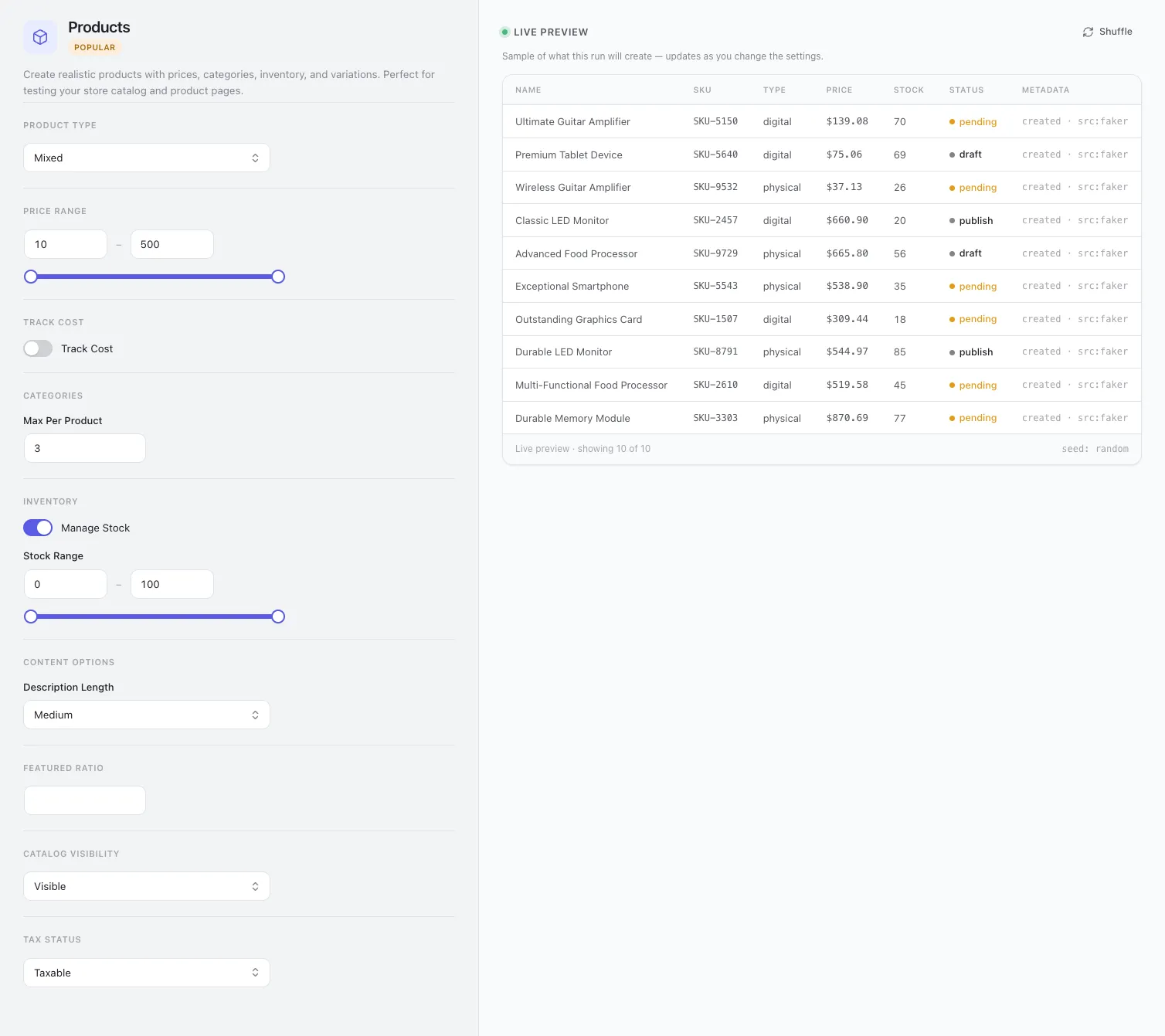
Task: Click the empty Featured Ratio input
Action: [85, 800]
